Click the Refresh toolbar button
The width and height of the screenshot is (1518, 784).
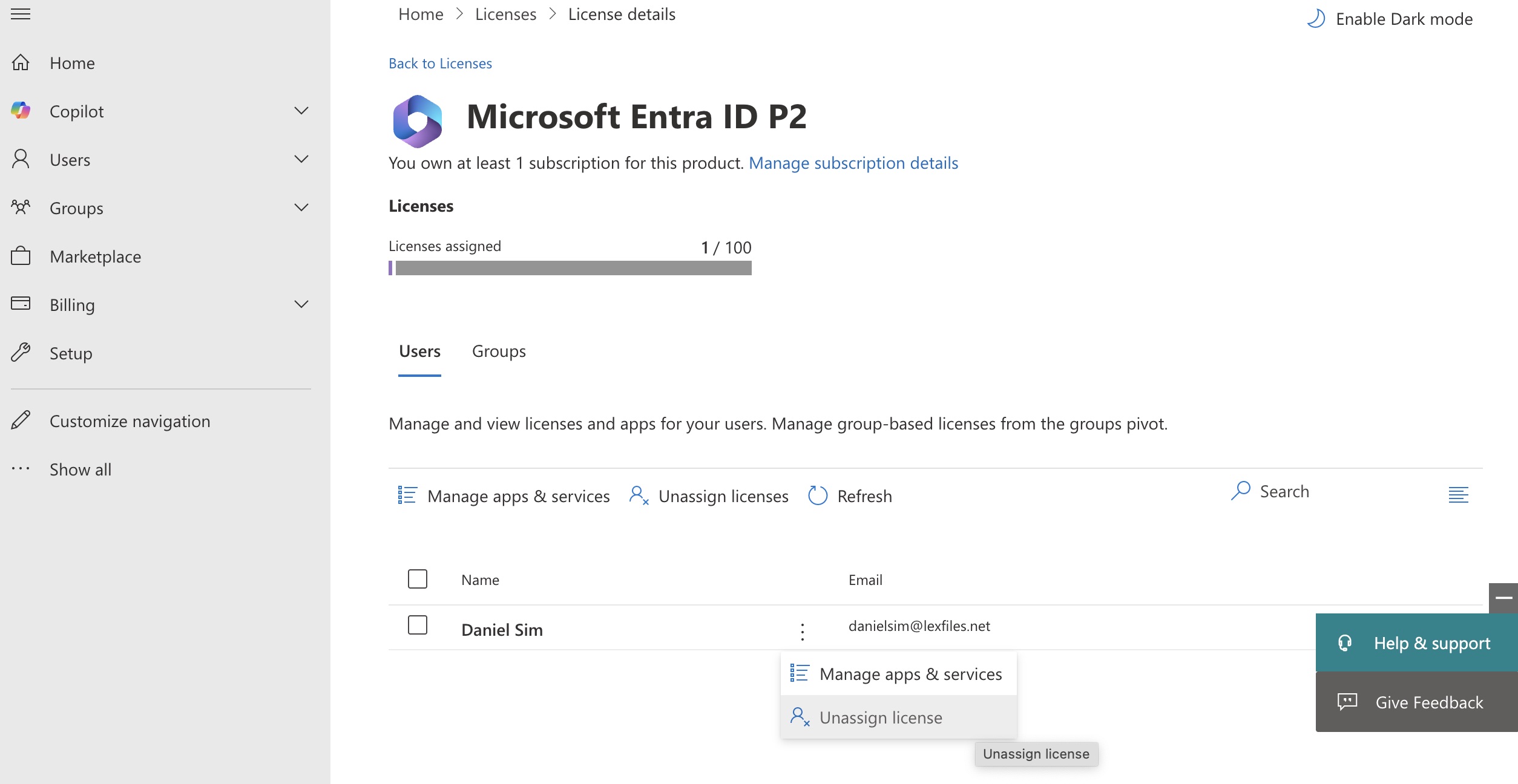click(x=850, y=496)
